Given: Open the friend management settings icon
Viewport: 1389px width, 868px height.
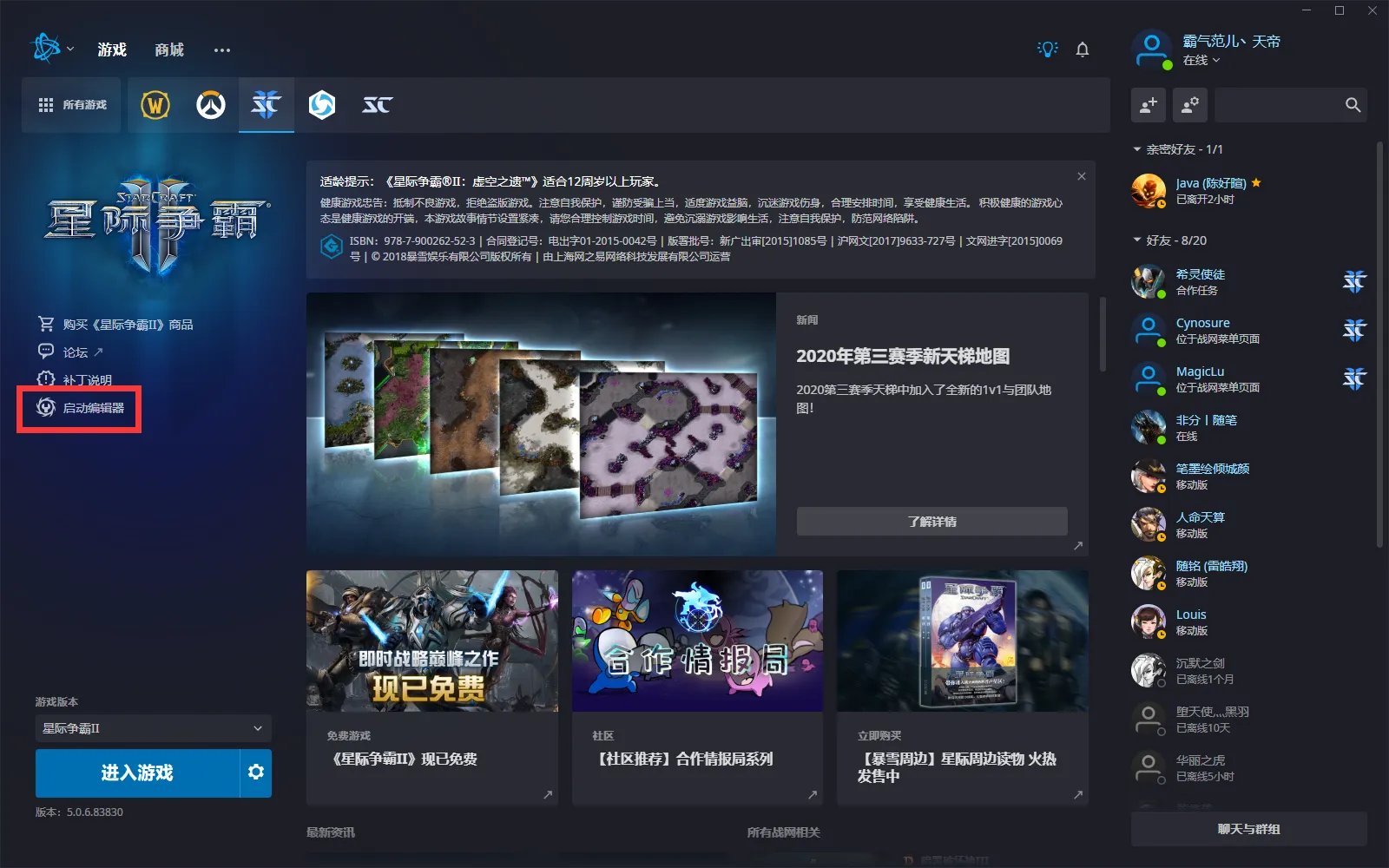Looking at the screenshot, I should pos(1190,105).
